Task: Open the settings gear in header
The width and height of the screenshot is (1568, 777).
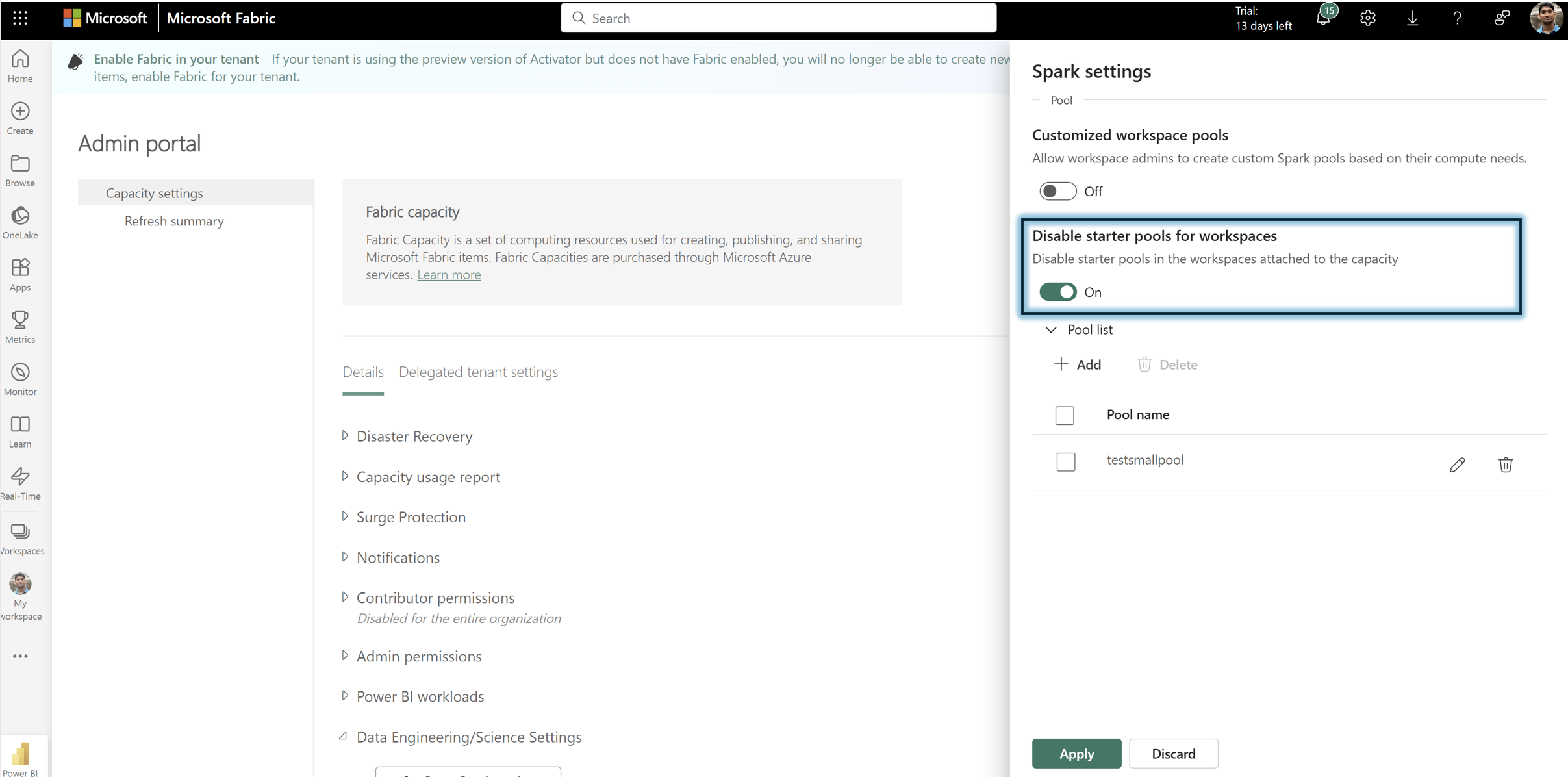Action: click(x=1368, y=18)
